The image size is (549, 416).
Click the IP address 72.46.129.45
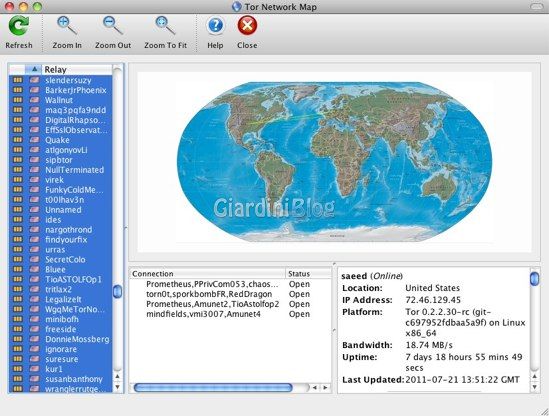(x=433, y=300)
